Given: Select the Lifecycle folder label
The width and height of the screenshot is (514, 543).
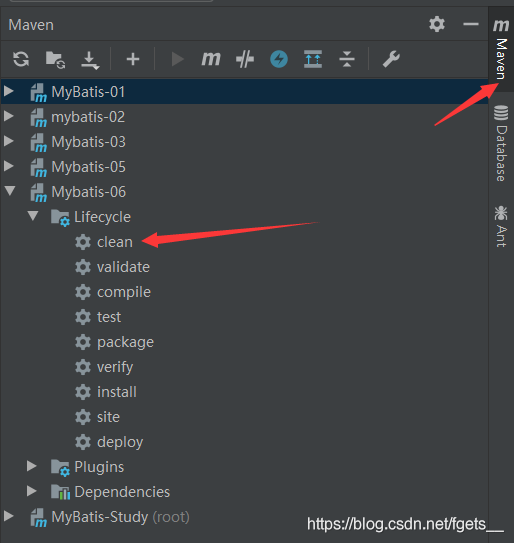Looking at the screenshot, I should 103,217.
